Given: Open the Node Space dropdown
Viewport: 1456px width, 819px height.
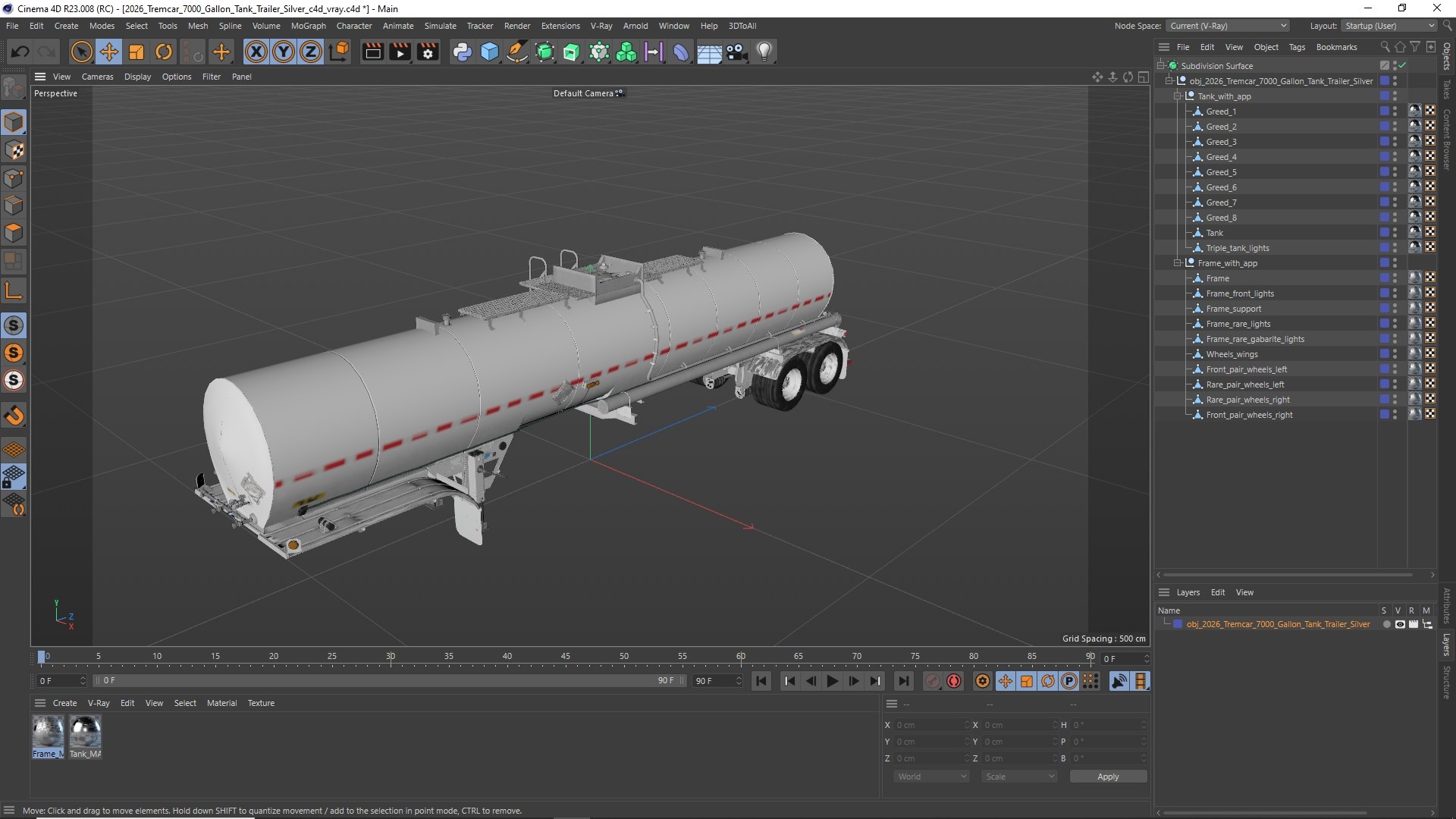Looking at the screenshot, I should click(1227, 26).
